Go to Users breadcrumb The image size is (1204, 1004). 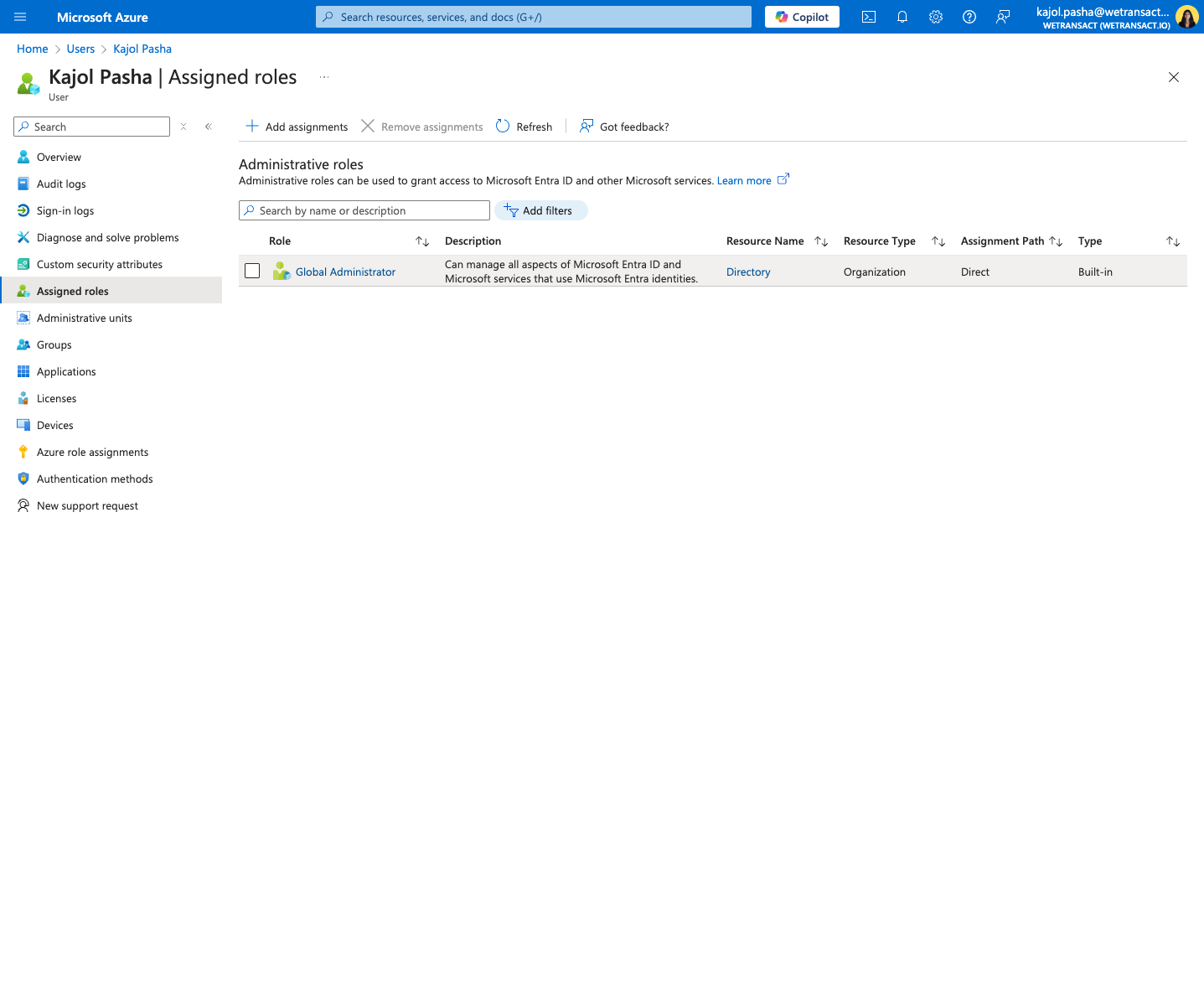coord(80,49)
